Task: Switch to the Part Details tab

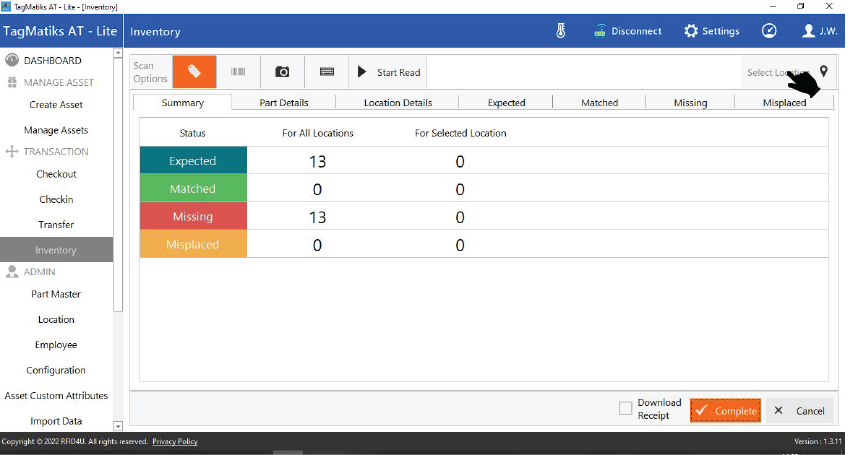Action: (x=284, y=102)
